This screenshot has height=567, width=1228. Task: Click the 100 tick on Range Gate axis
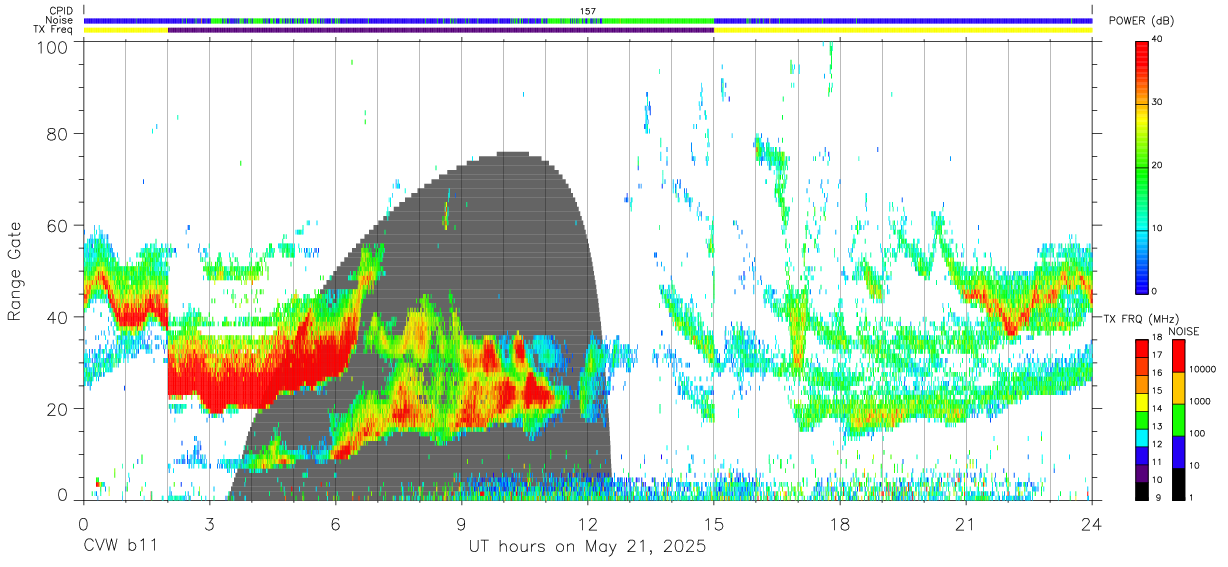[53, 47]
